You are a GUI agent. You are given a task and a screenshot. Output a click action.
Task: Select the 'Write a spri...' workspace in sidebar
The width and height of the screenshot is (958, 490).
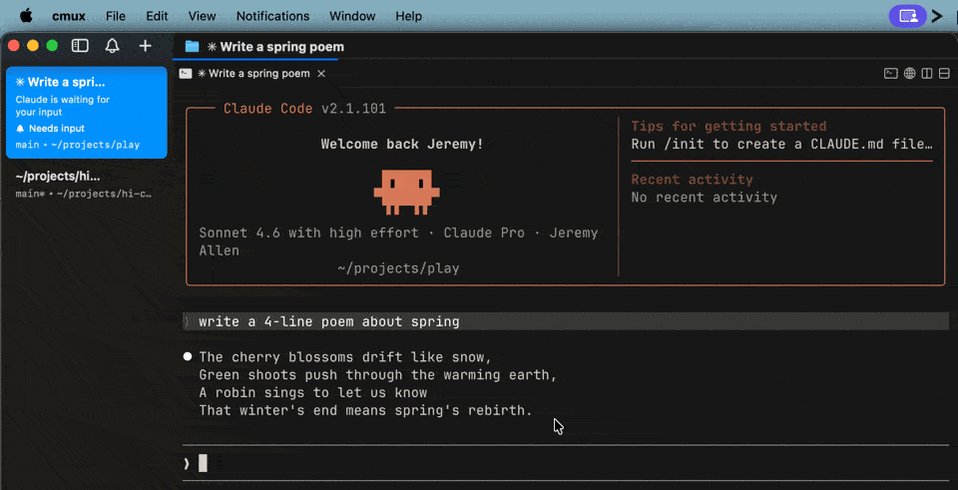tap(87, 112)
